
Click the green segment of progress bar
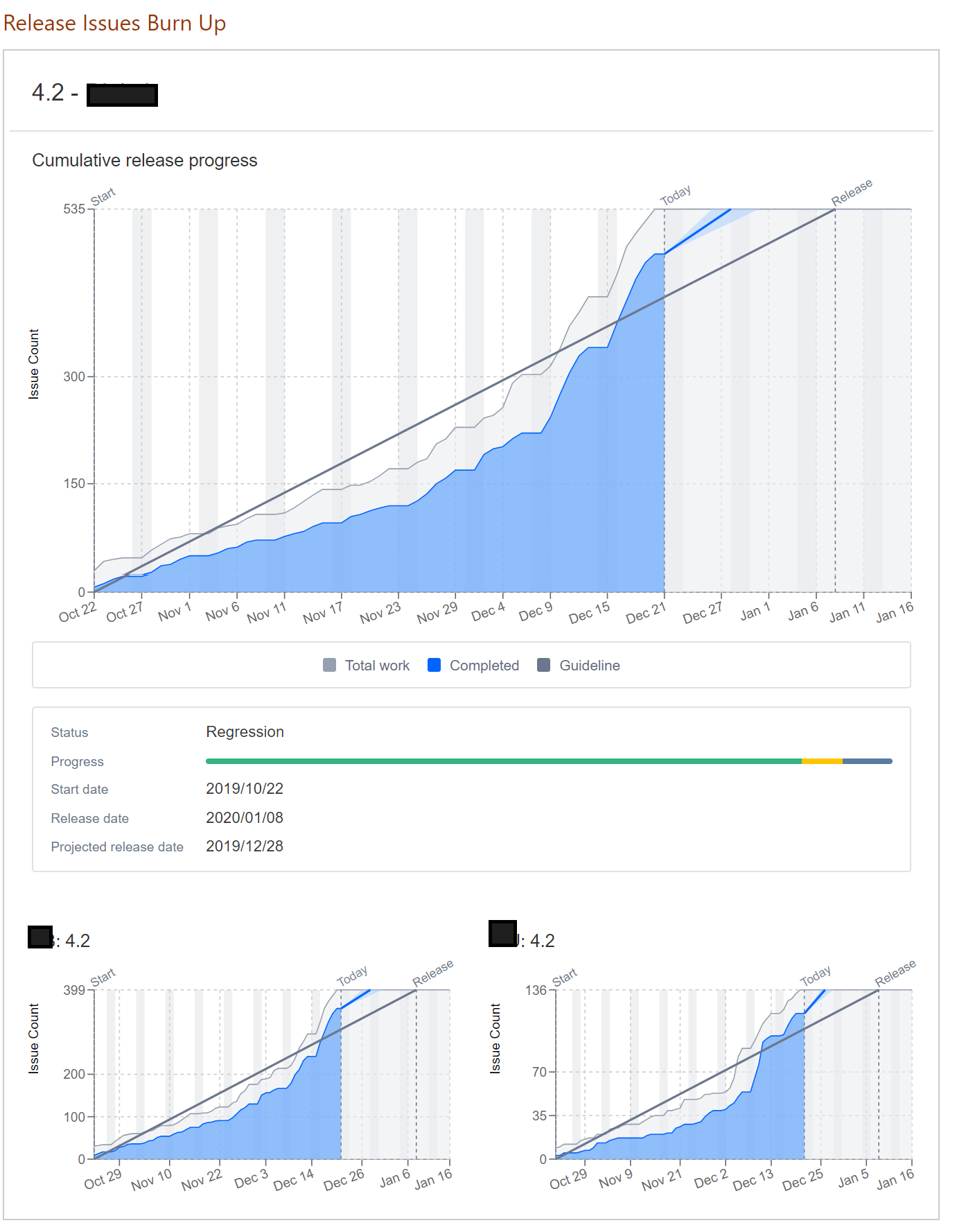tap(504, 761)
